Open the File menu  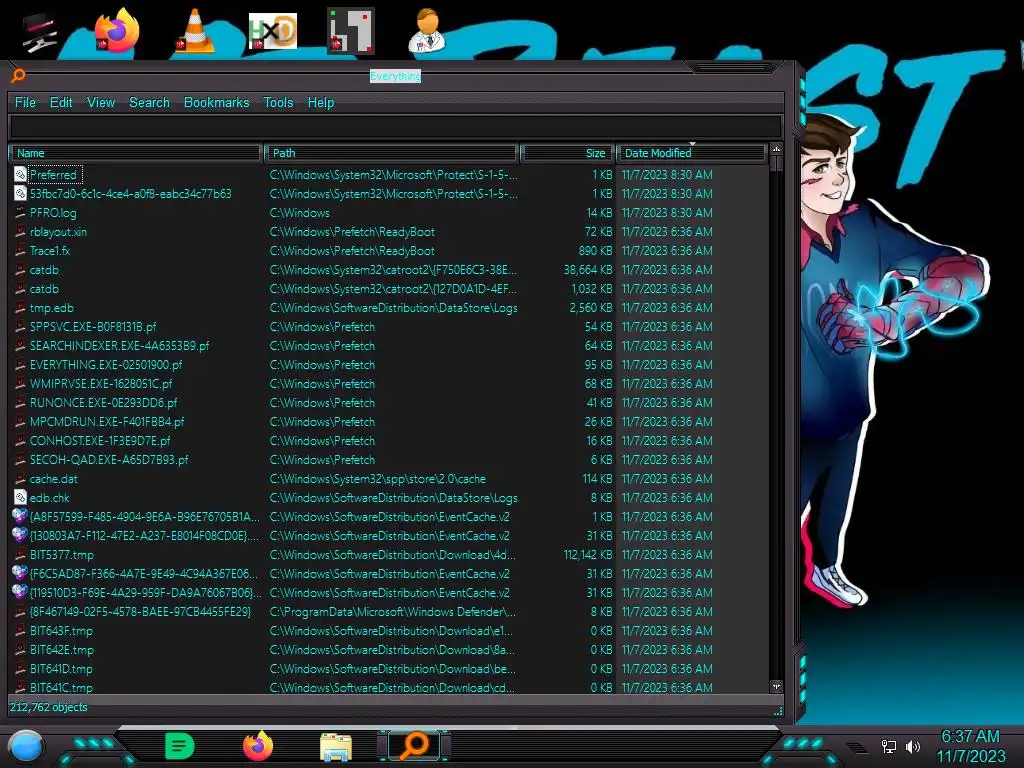point(25,103)
